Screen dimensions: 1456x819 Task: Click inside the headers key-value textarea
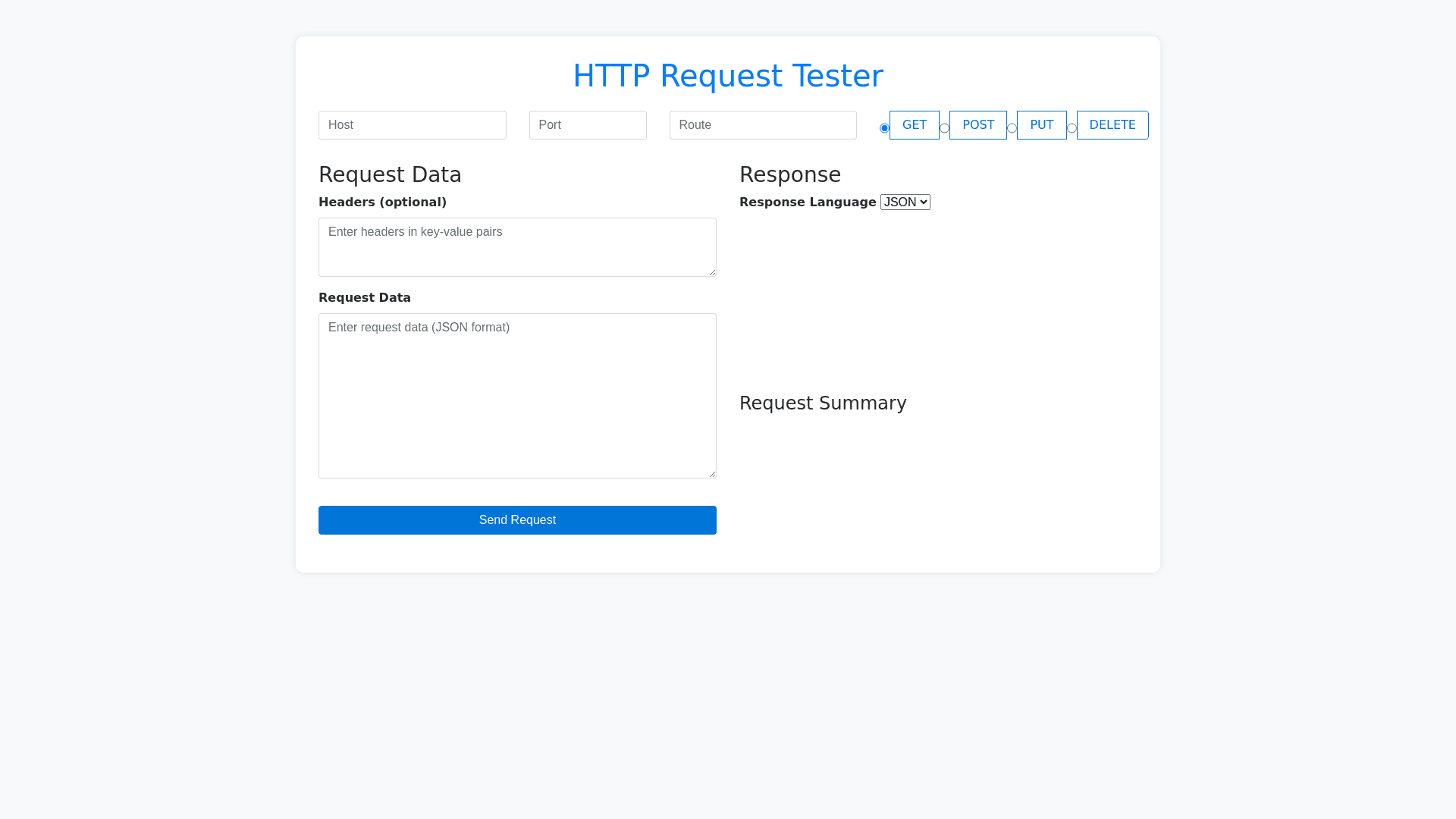[x=517, y=247]
